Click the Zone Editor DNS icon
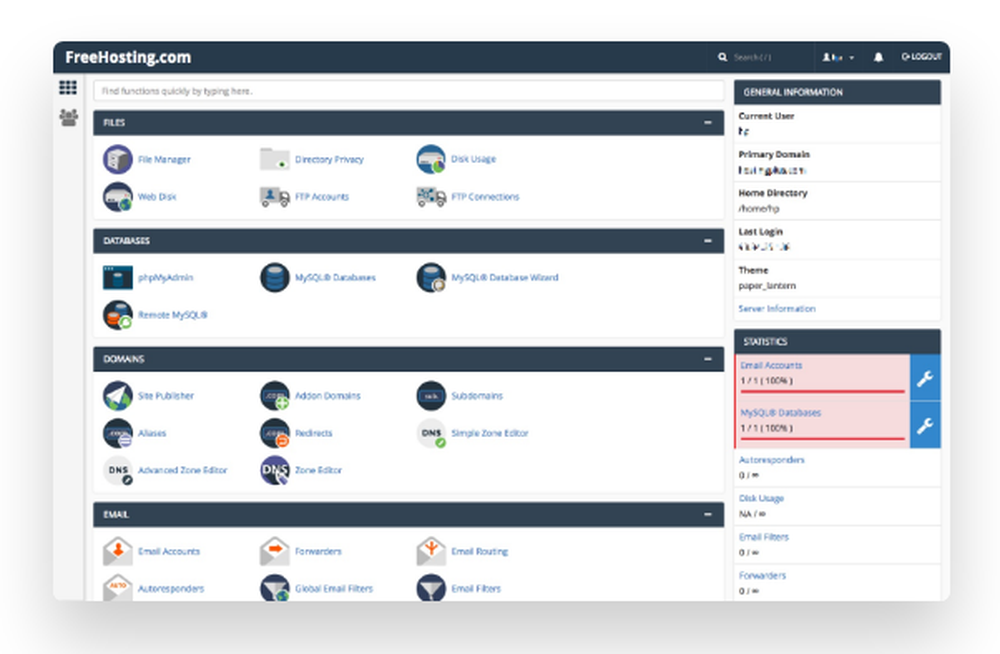Viewport: 1000px width, 654px height. coord(274,470)
